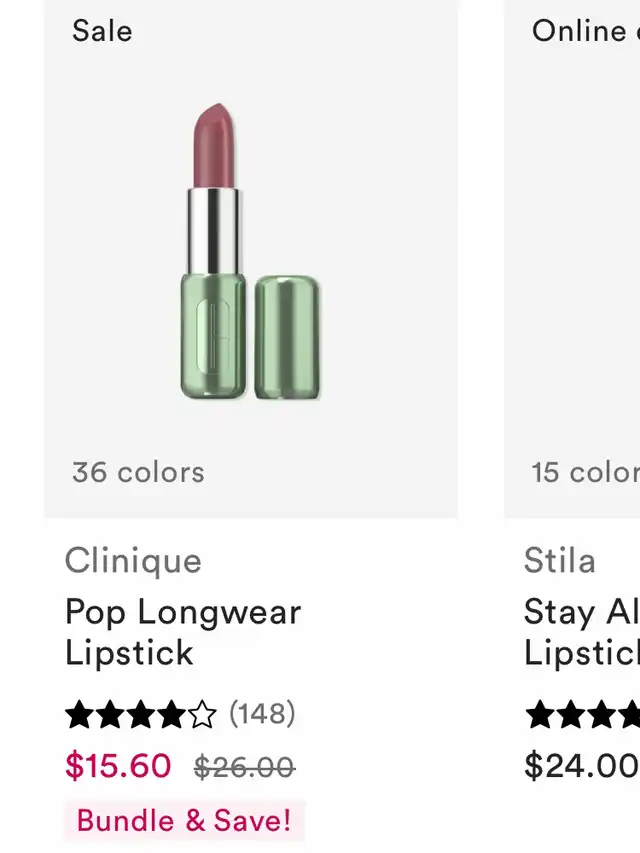Open the 15 colors options for Stila
The width and height of the screenshot is (640, 853).
tap(585, 472)
